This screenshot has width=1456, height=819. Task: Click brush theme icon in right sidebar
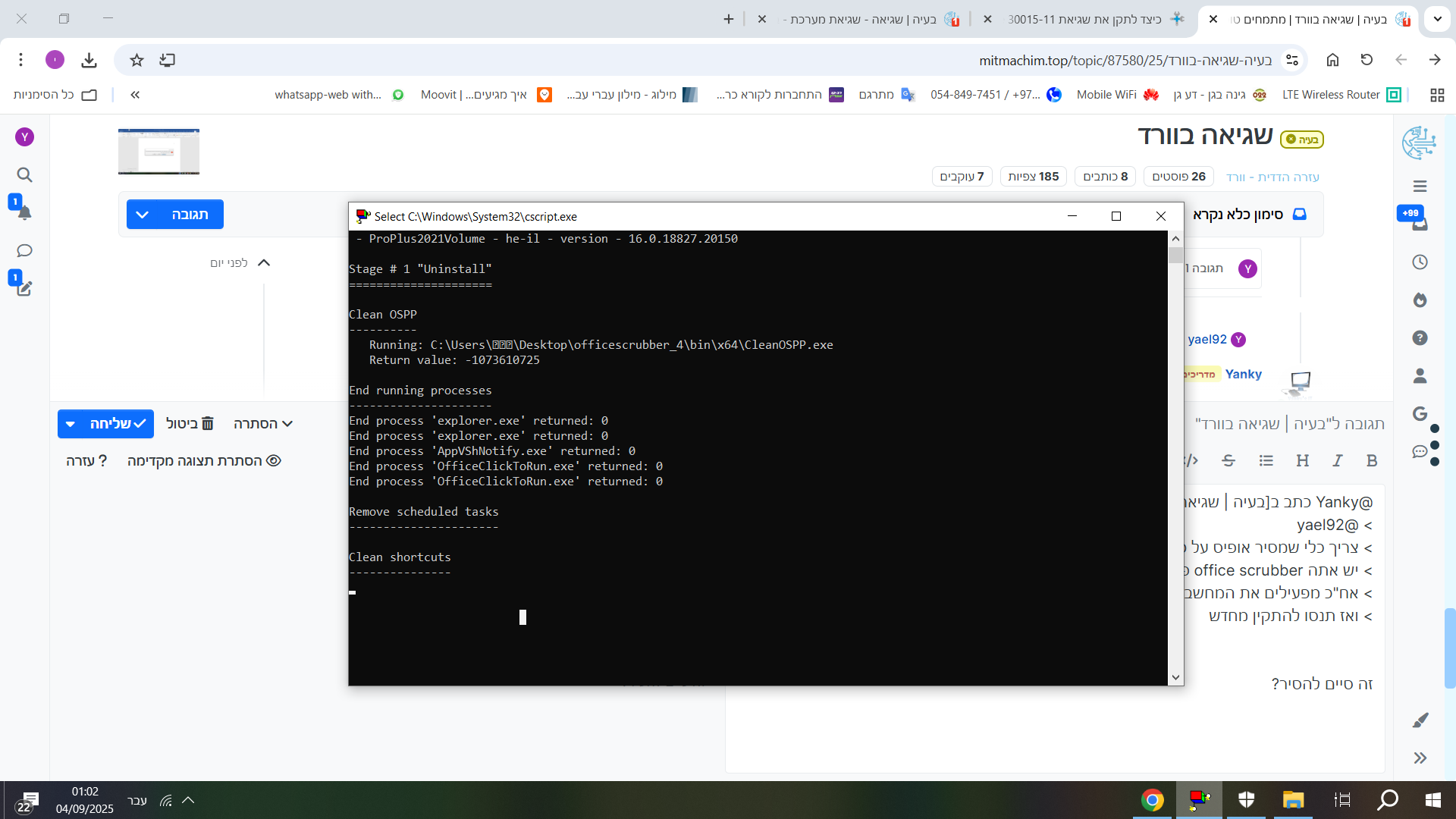[1420, 720]
